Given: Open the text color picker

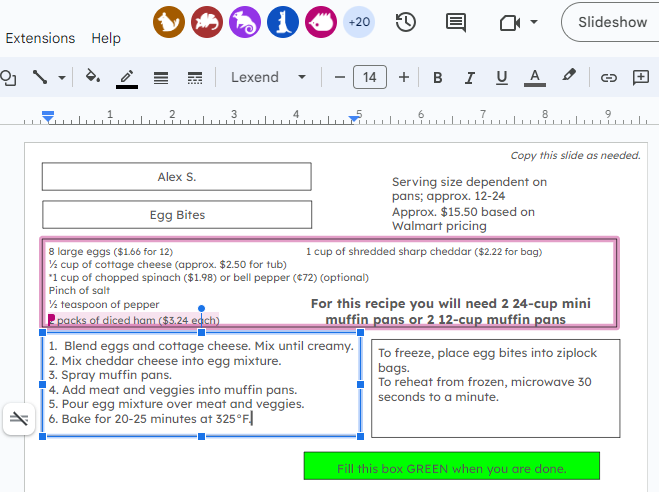Looking at the screenshot, I should (534, 77).
